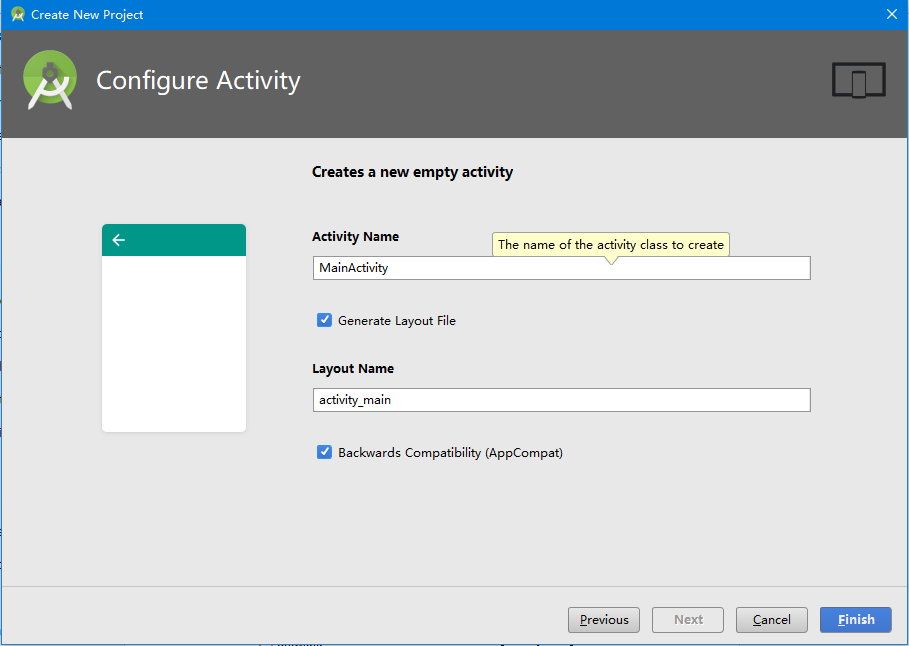This screenshot has height=646, width=909.
Task: Focus the Layout Name field containing activity_main
Action: click(561, 400)
